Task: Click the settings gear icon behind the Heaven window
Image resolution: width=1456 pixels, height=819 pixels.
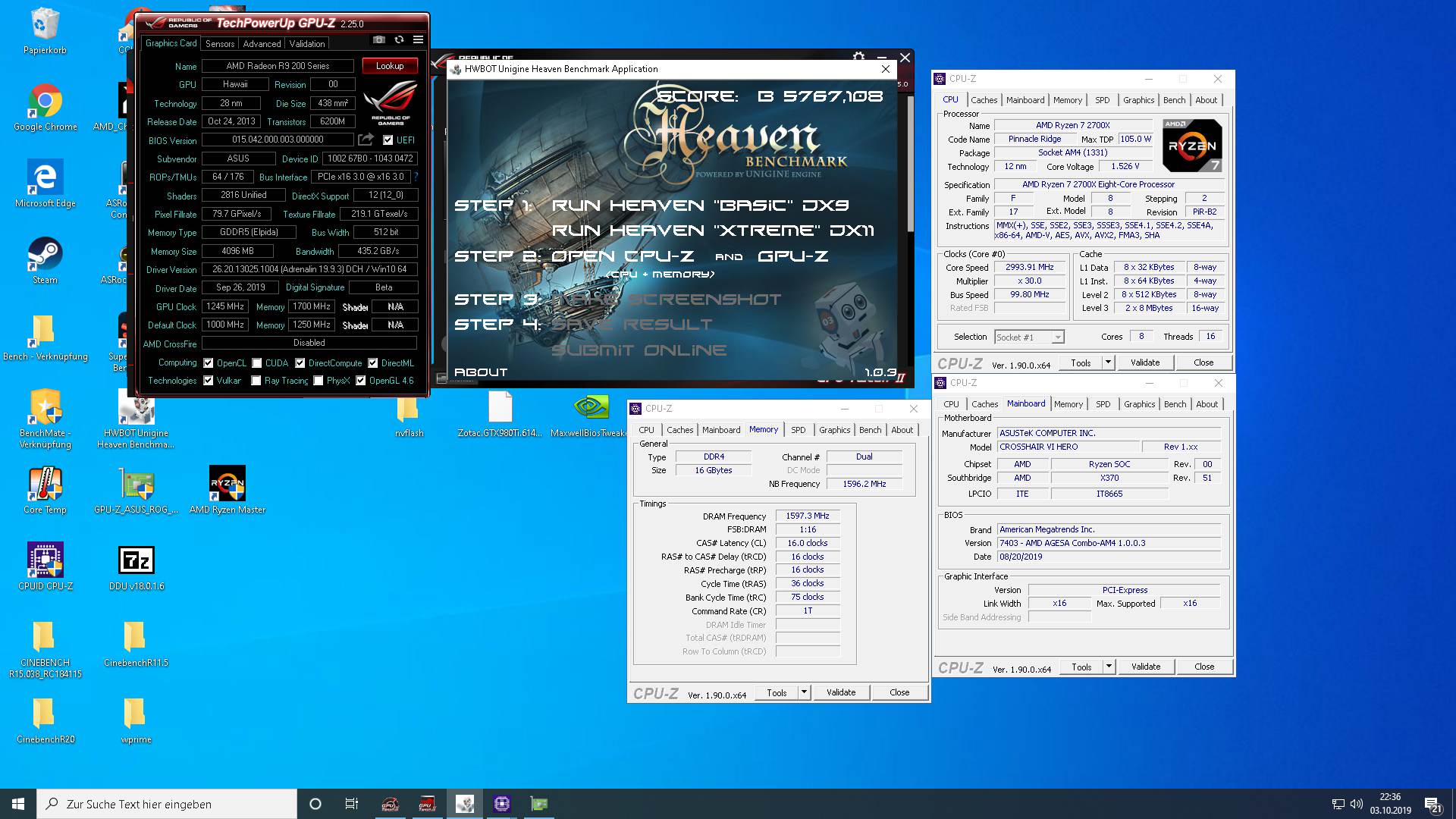Action: pos(858,56)
